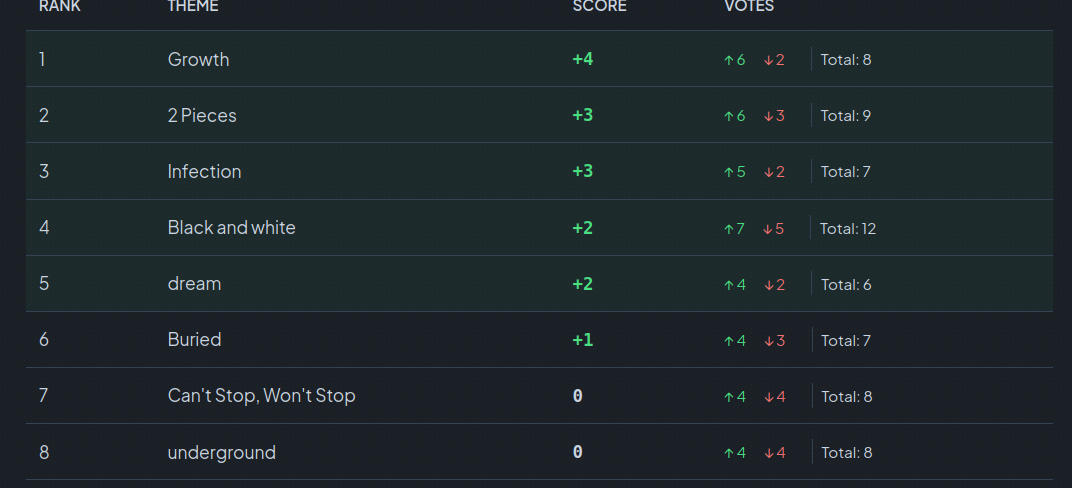Upvote the Black and white theme
This screenshot has height=488, width=1072.
729,229
